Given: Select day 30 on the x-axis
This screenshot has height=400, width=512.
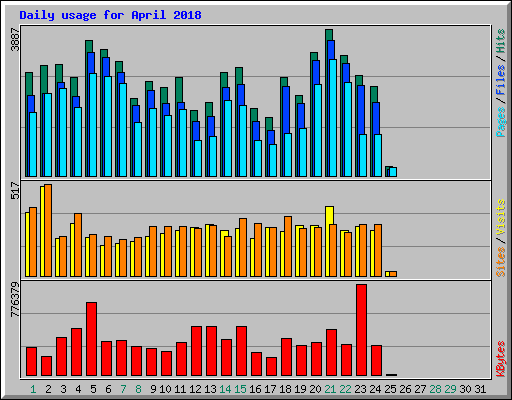Looking at the screenshot, I should [465, 389].
